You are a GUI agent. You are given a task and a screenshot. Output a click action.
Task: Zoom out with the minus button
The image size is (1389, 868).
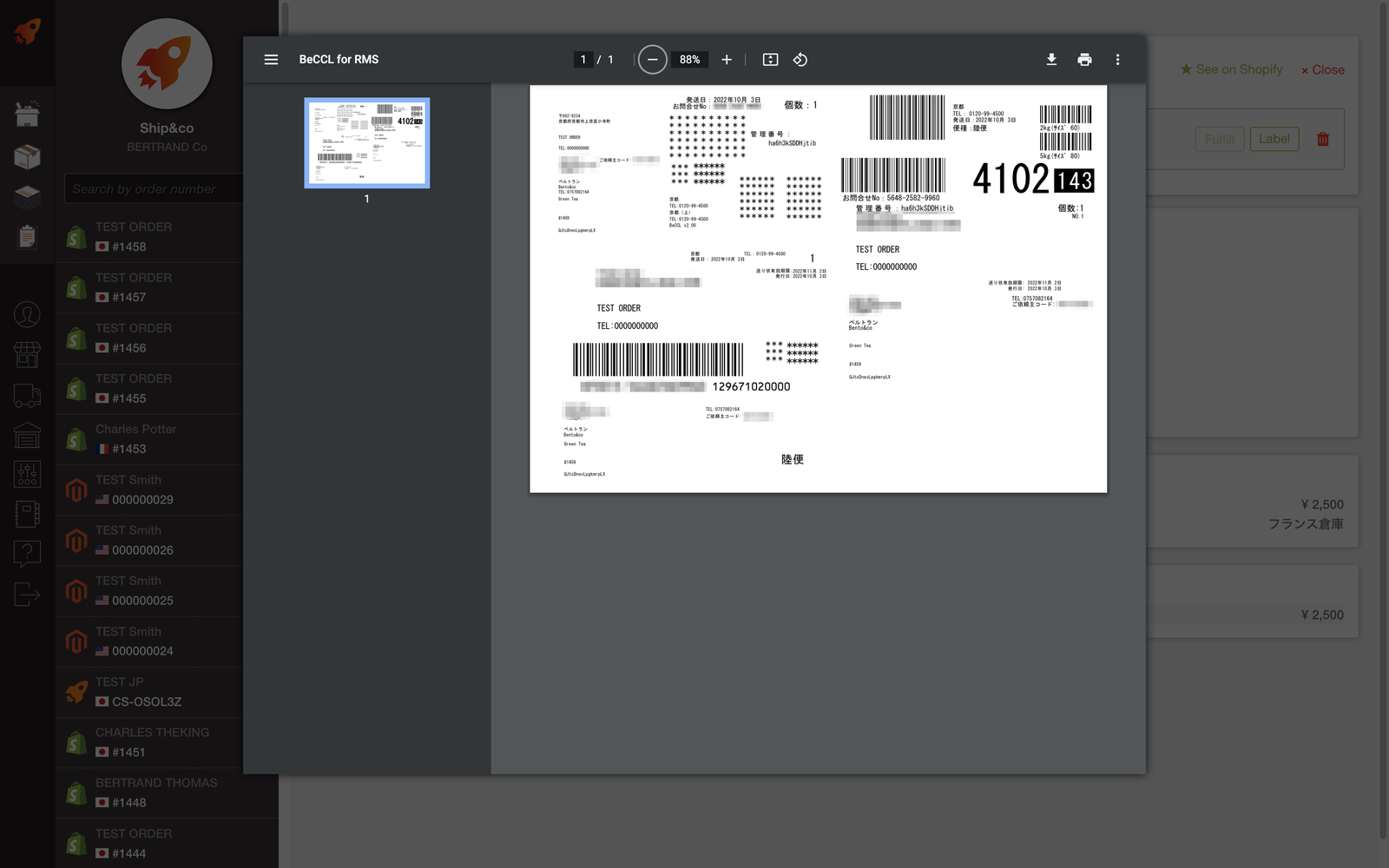652,60
